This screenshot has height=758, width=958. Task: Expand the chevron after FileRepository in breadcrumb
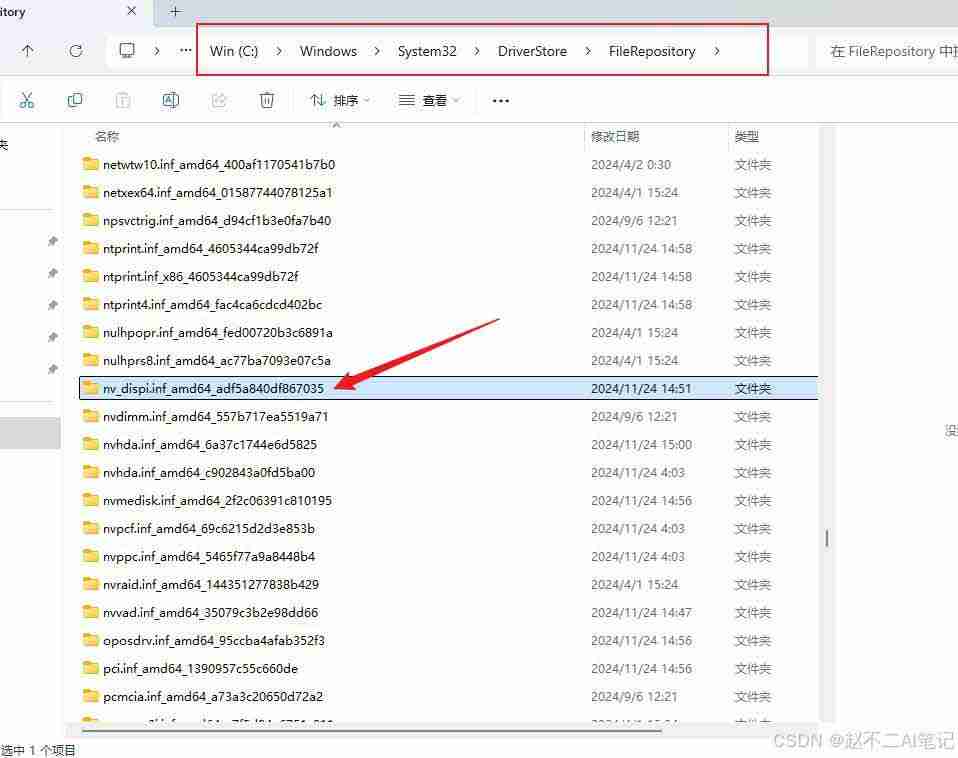(717, 51)
